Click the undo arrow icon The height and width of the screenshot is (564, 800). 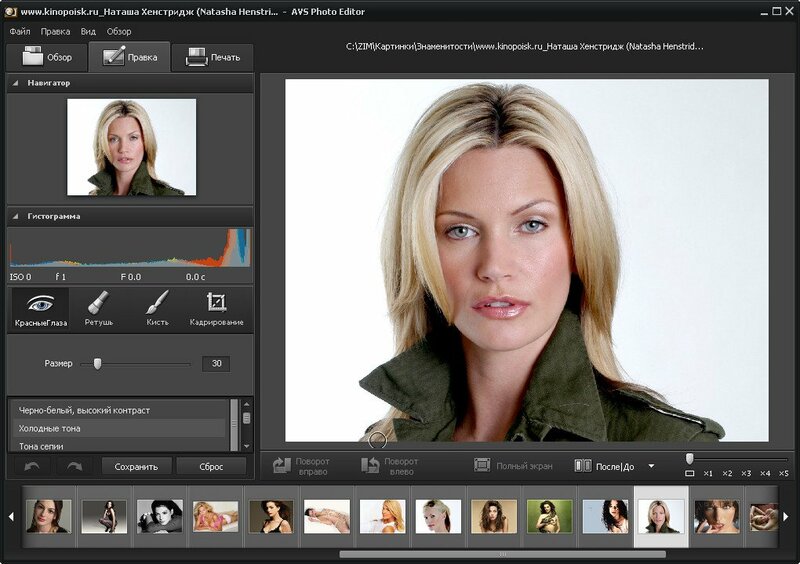coord(32,466)
